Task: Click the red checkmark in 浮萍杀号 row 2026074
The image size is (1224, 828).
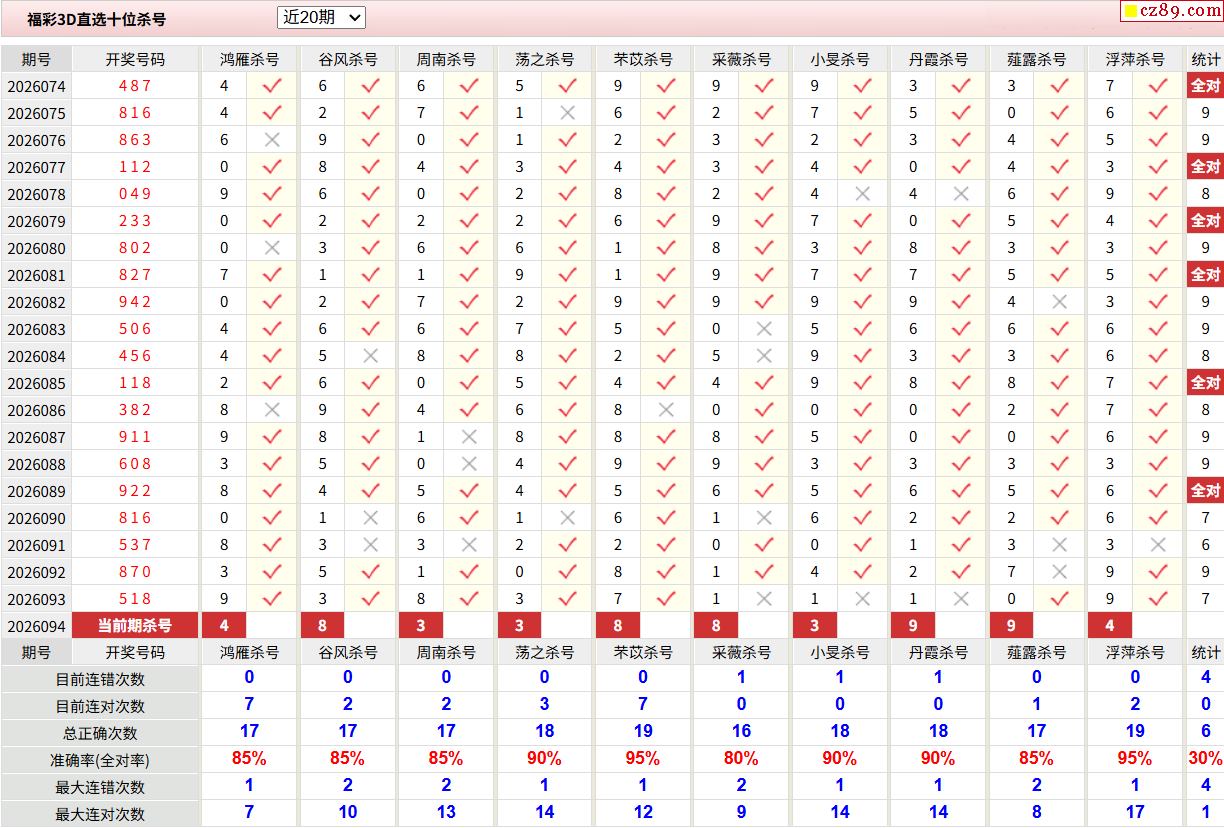Action: [x=1157, y=86]
